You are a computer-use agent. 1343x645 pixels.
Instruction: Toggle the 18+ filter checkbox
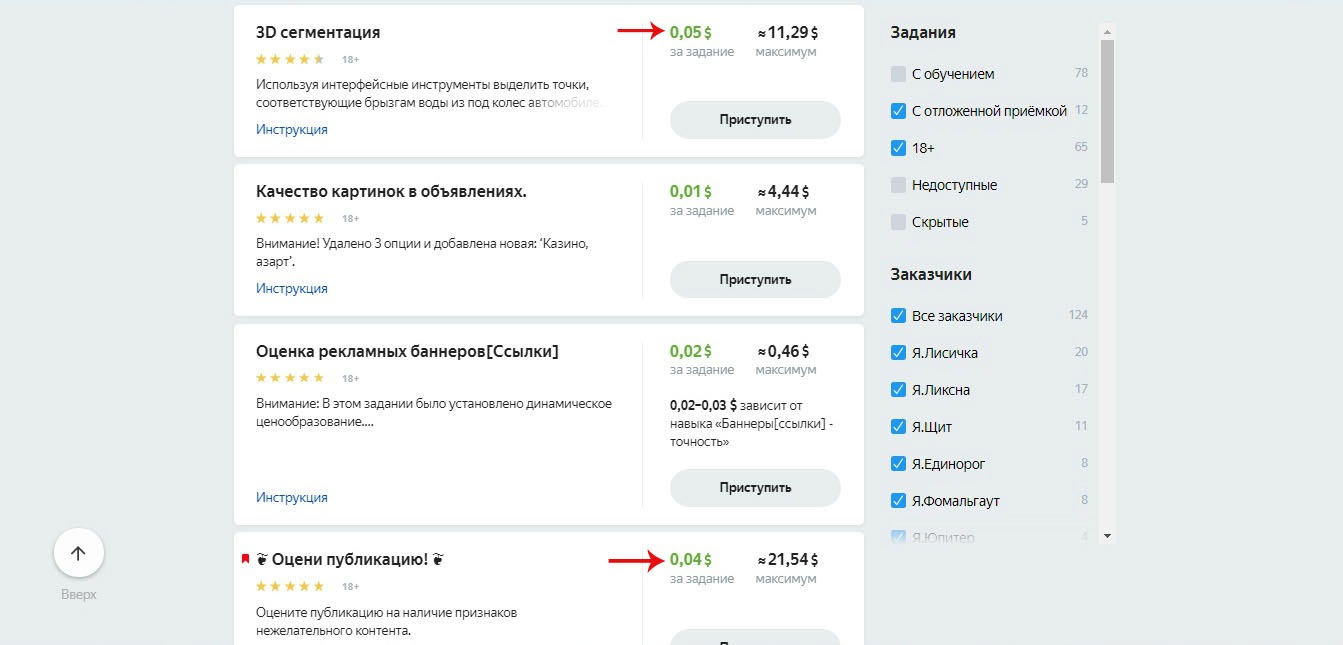click(898, 148)
